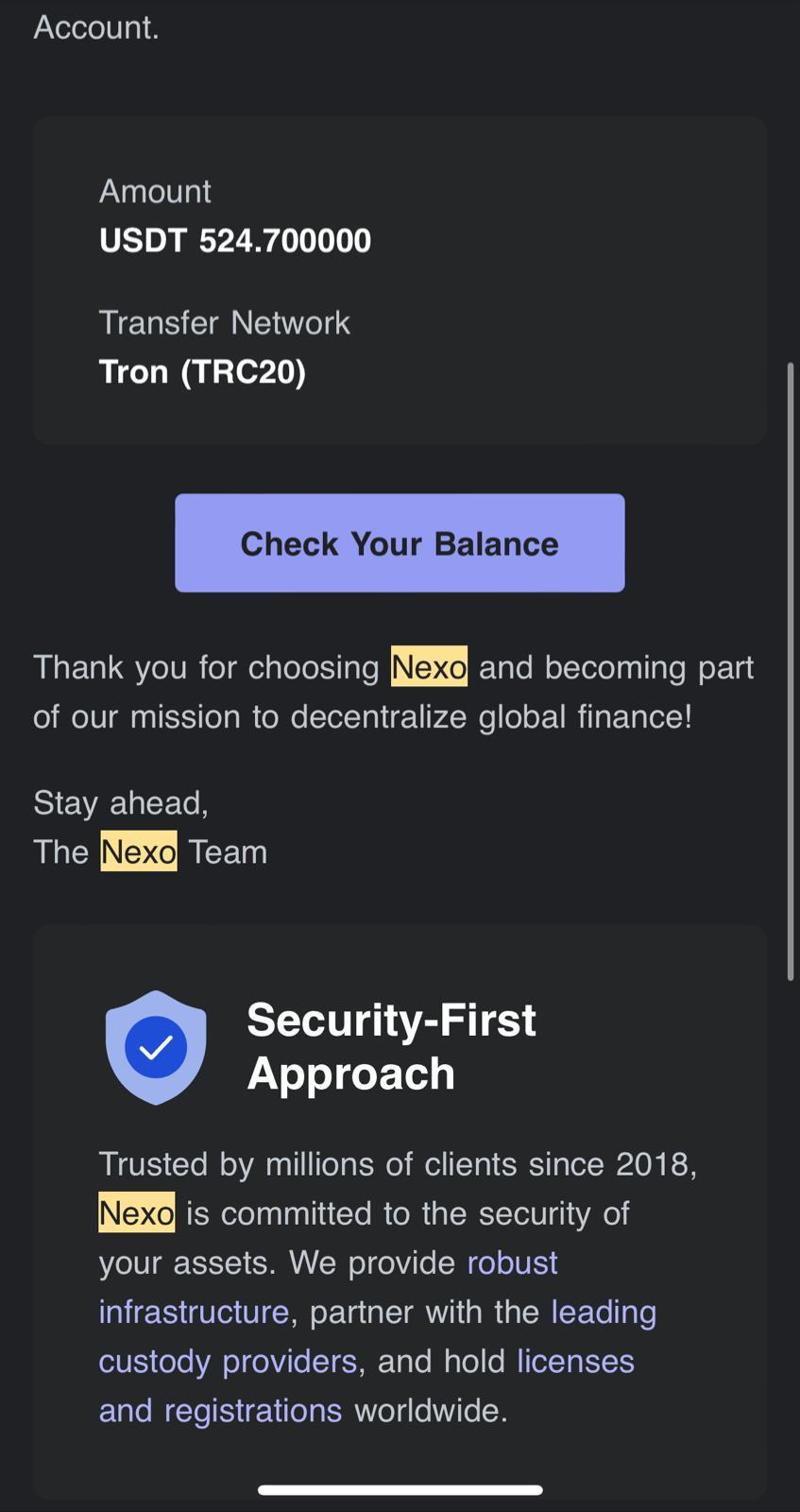Viewport: 800px width, 1512px height.
Task: Tap the home indicator bar at the bottom
Action: [400, 1490]
